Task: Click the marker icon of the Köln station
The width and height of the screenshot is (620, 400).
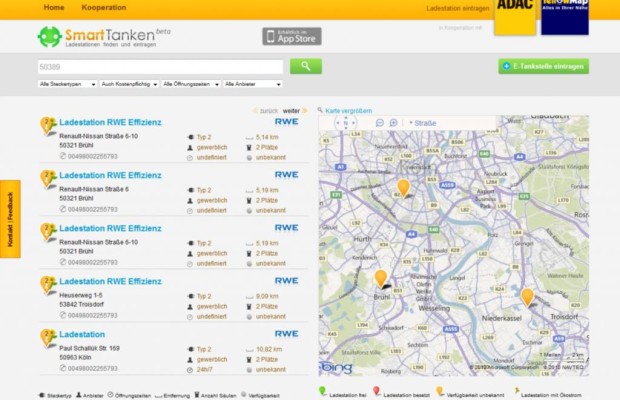Action: (48, 338)
